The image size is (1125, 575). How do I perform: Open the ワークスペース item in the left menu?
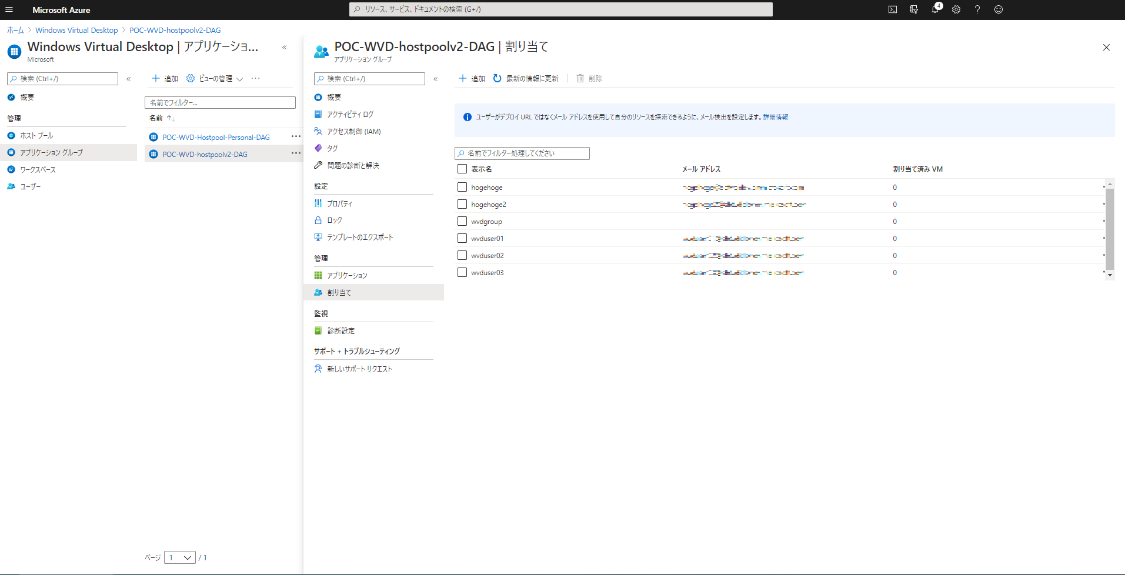(x=37, y=169)
